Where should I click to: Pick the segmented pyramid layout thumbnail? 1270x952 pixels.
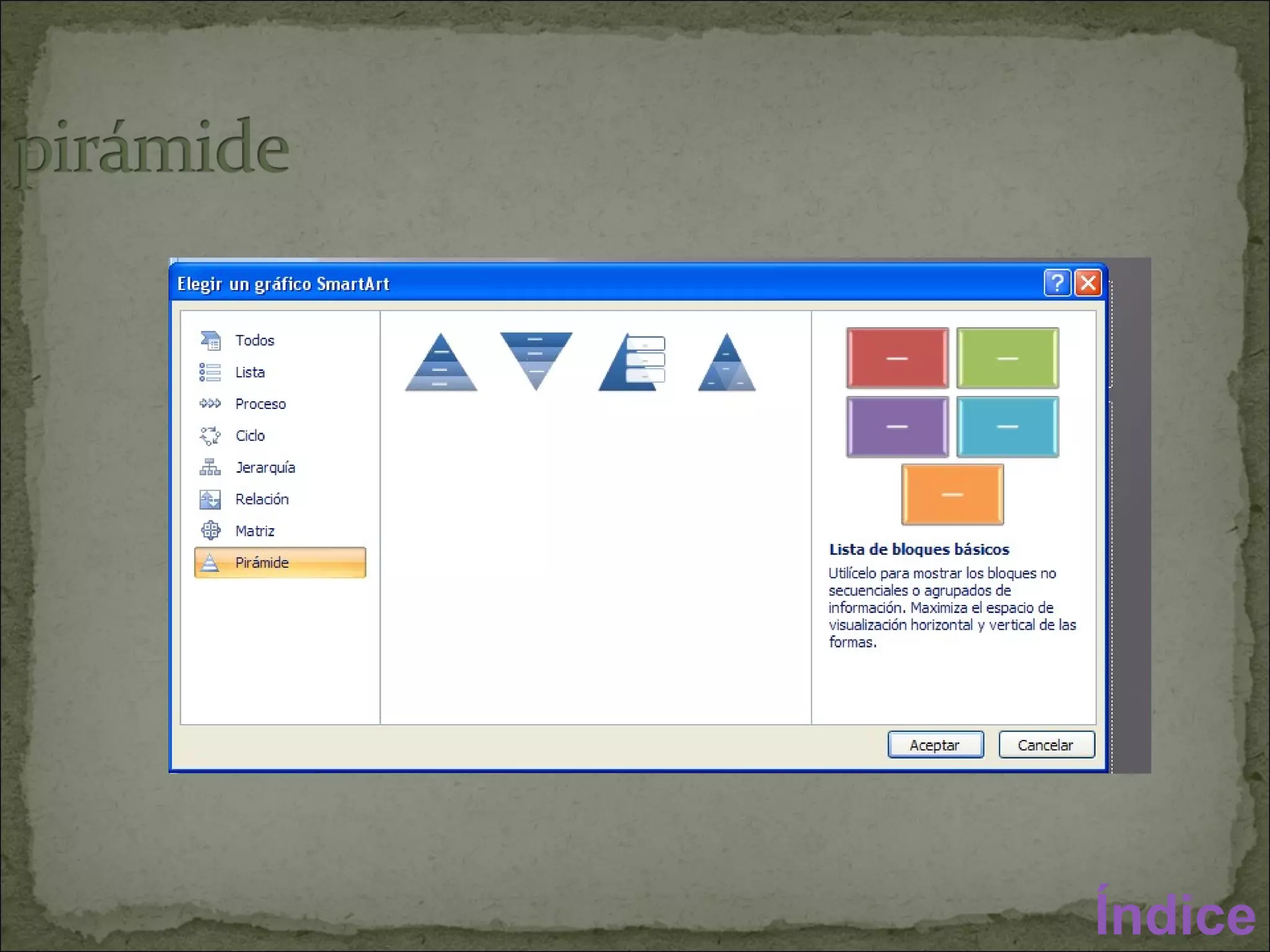coord(727,362)
